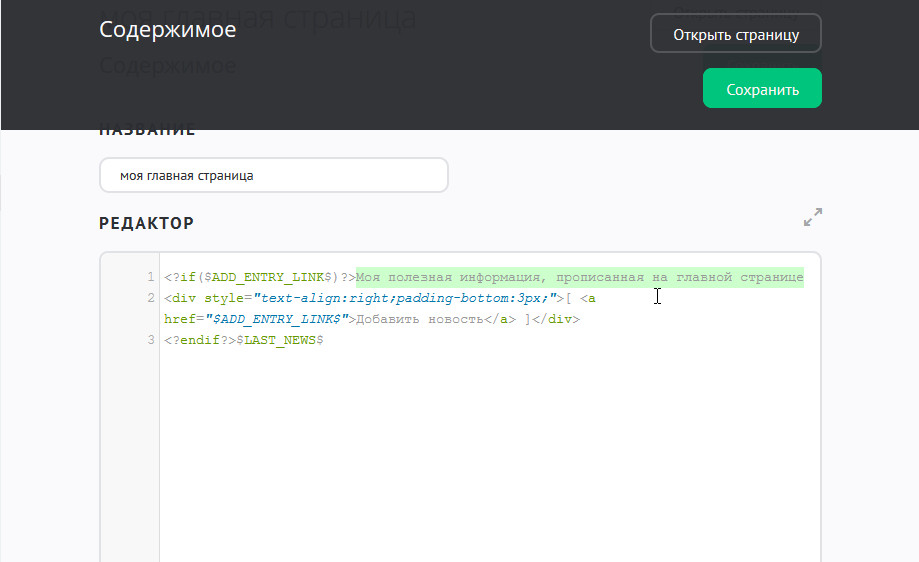Click line number 1 in gutter
The width and height of the screenshot is (919, 562).
(x=150, y=277)
